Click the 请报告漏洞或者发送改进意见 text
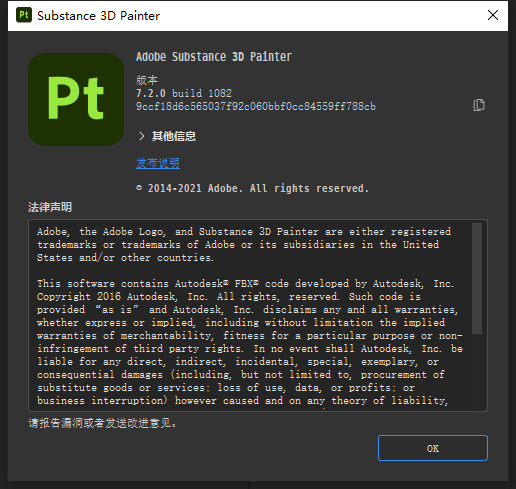Image resolution: width=516 pixels, height=489 pixels. (x=102, y=423)
